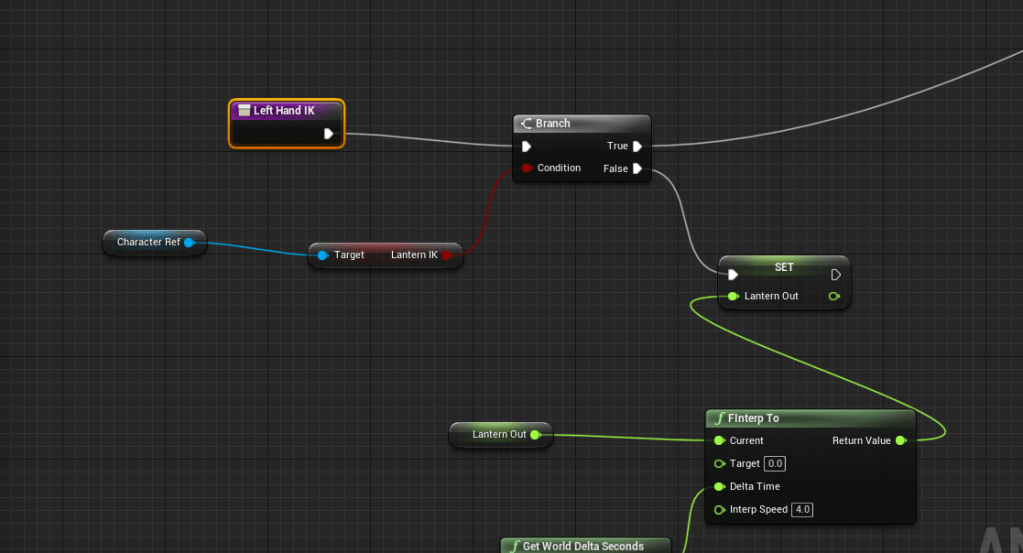
Task: Select the Branch node by its title
Action: click(x=553, y=124)
